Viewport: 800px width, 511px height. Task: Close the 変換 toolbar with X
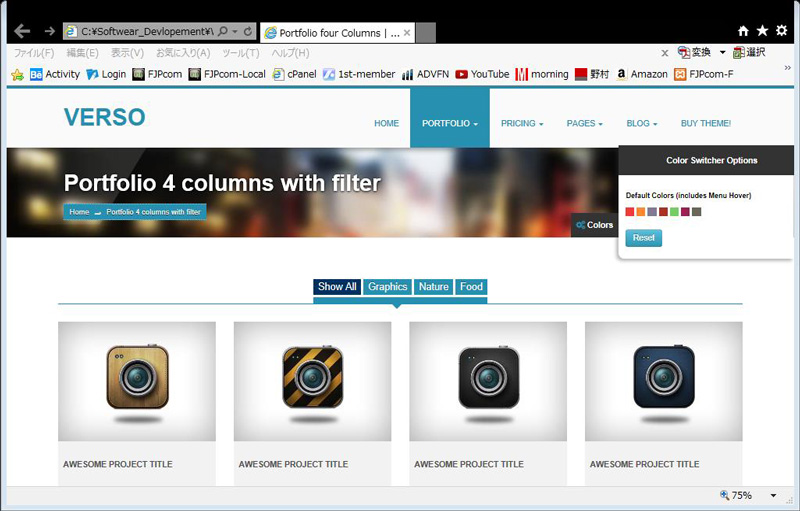(665, 53)
